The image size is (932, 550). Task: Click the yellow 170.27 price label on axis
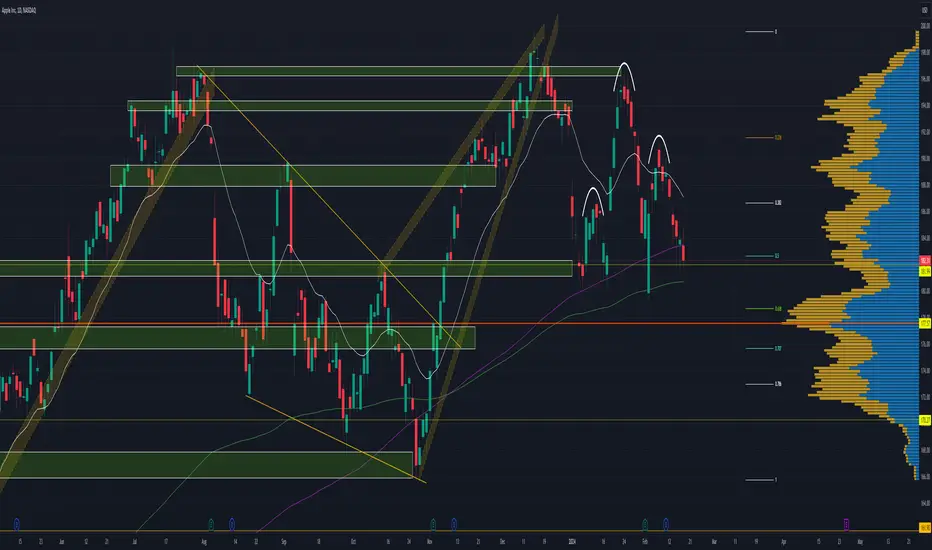(925, 420)
